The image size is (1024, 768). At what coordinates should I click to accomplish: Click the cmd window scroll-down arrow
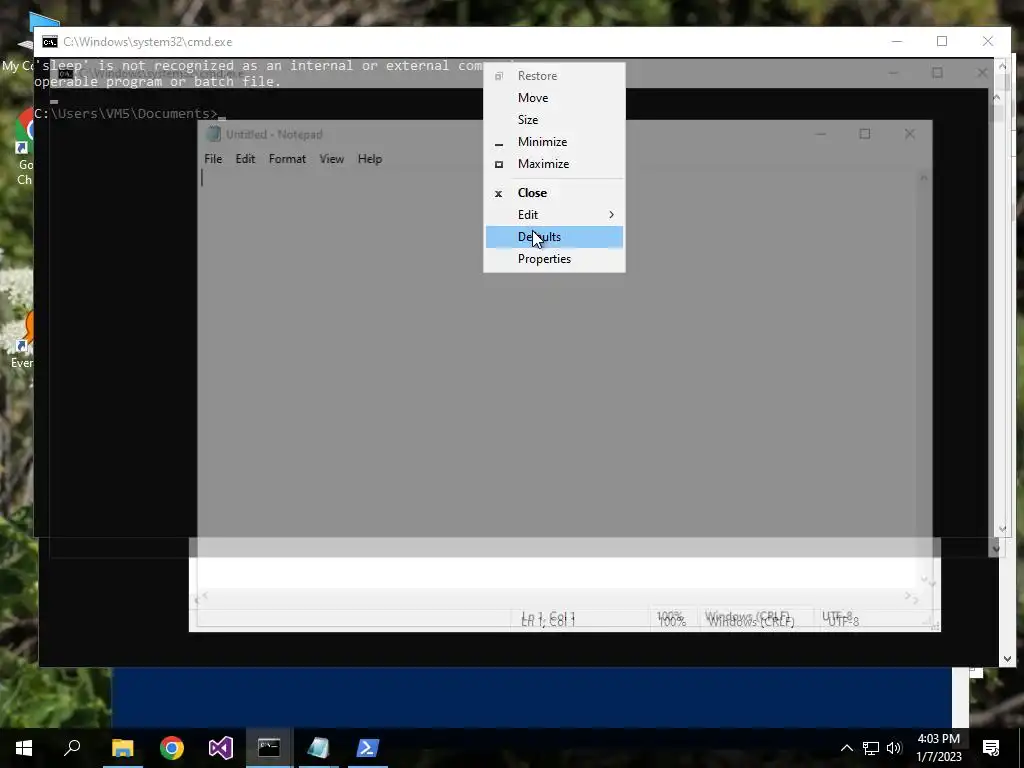click(x=1002, y=530)
